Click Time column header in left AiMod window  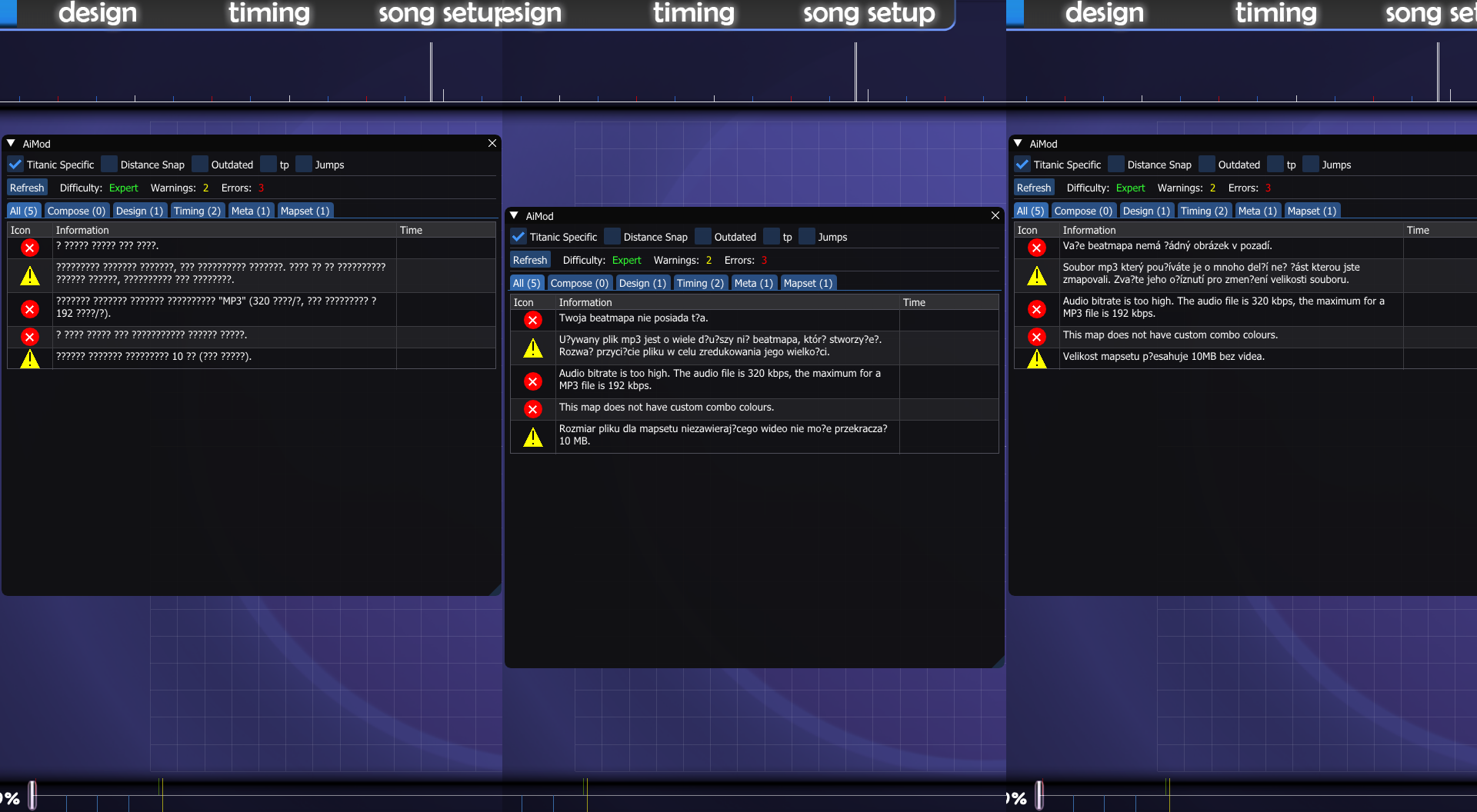pyautogui.click(x=446, y=230)
